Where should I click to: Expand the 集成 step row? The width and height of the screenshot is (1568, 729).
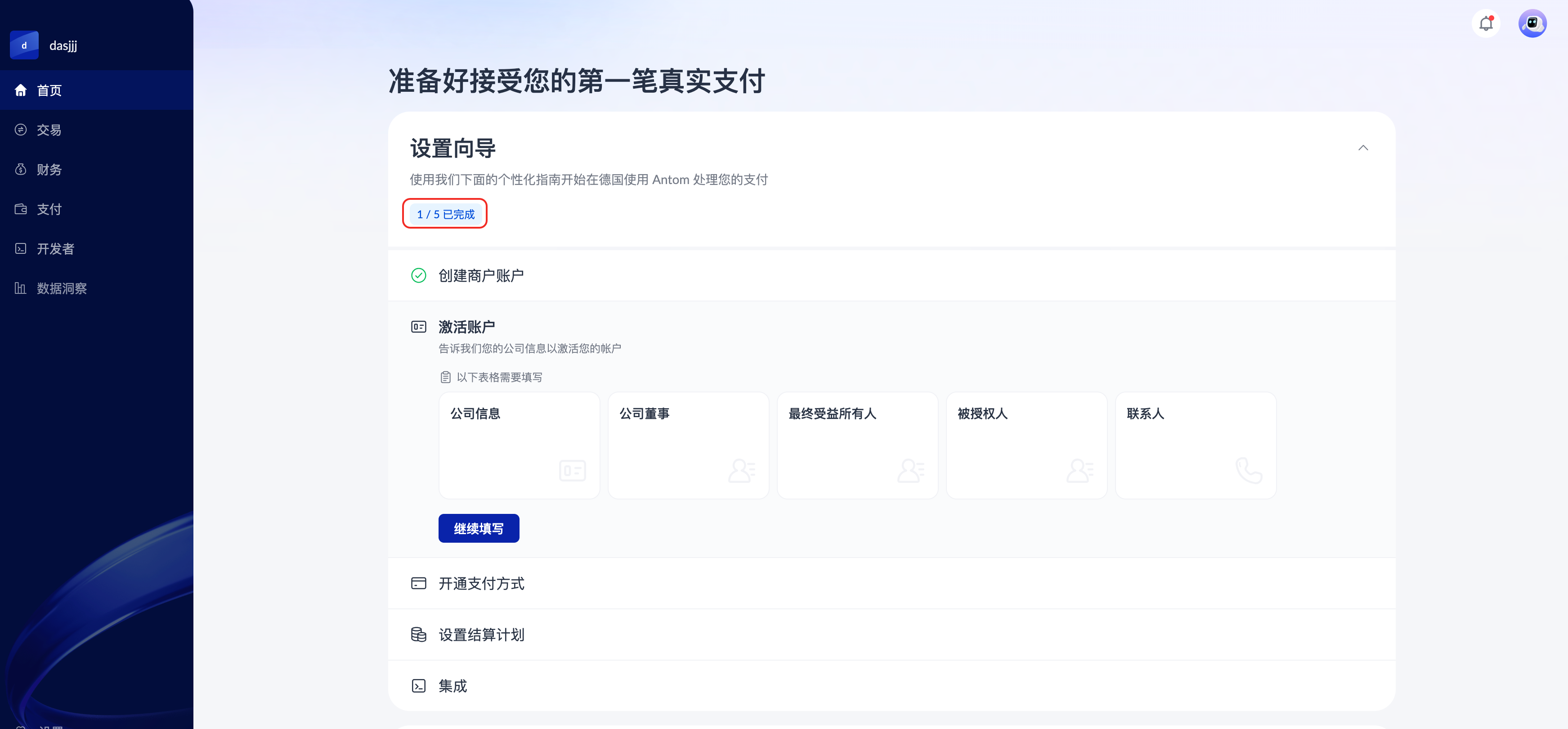pyautogui.click(x=453, y=685)
